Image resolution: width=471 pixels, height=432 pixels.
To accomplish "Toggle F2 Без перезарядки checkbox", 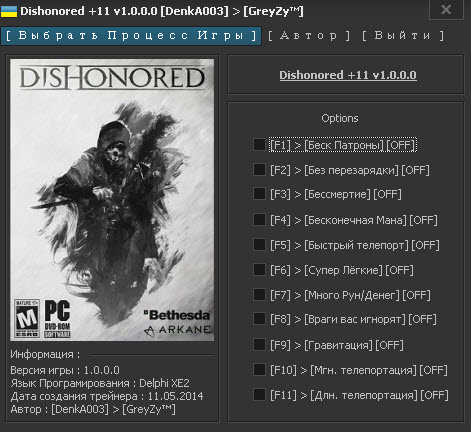I will point(259,169).
